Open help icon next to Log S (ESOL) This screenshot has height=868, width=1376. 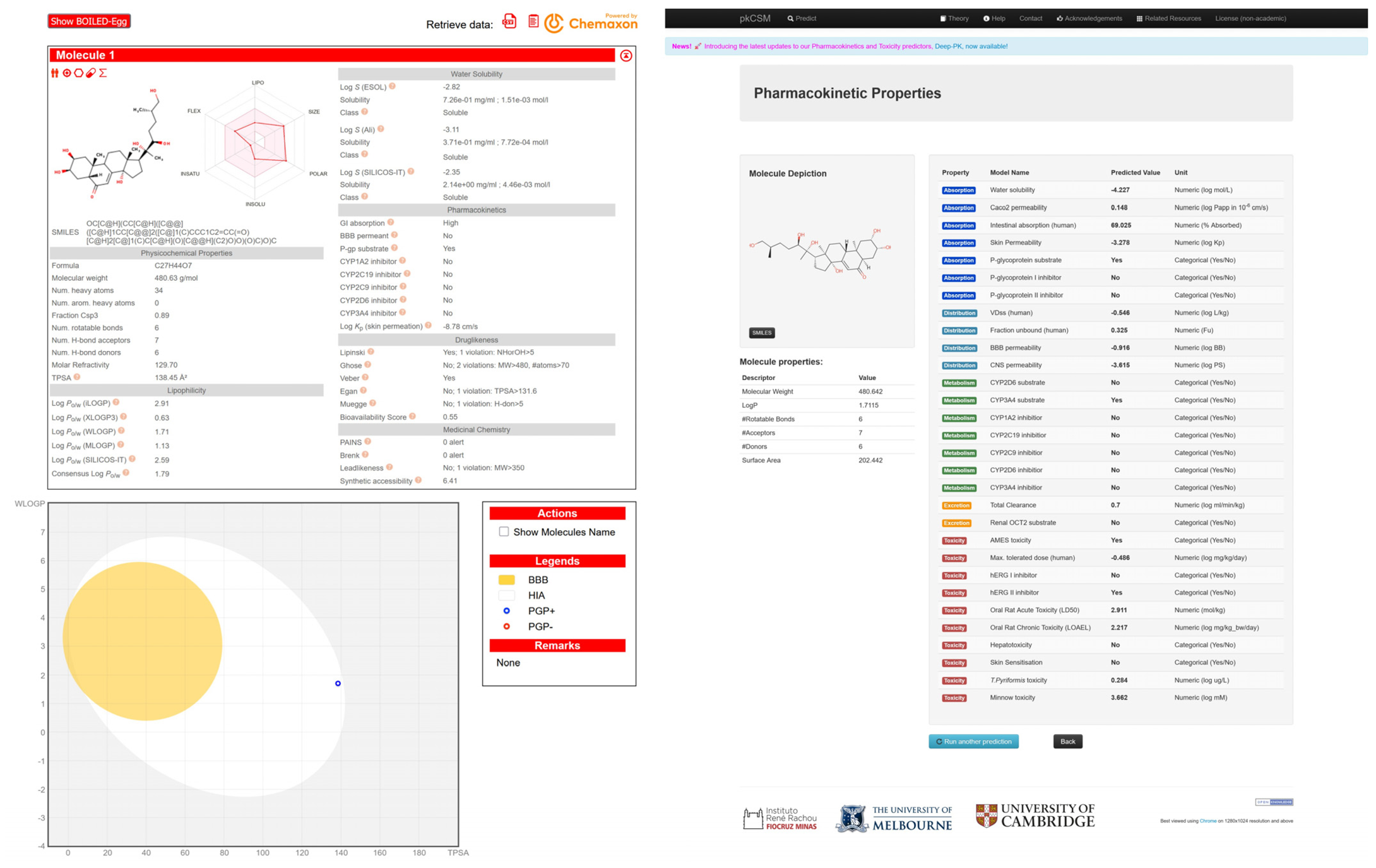(393, 86)
